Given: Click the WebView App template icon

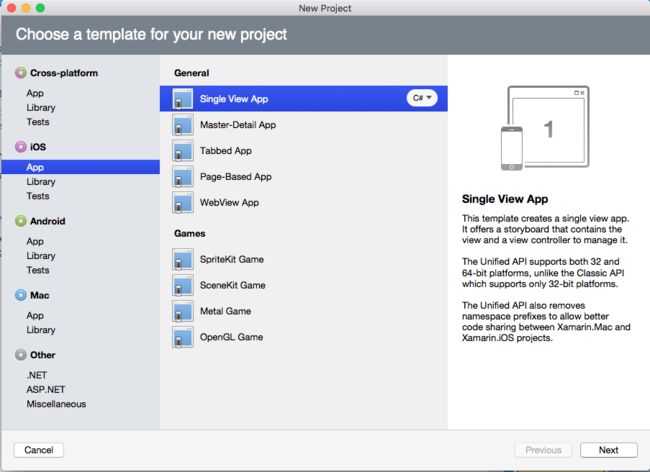Looking at the screenshot, I should point(183,202).
